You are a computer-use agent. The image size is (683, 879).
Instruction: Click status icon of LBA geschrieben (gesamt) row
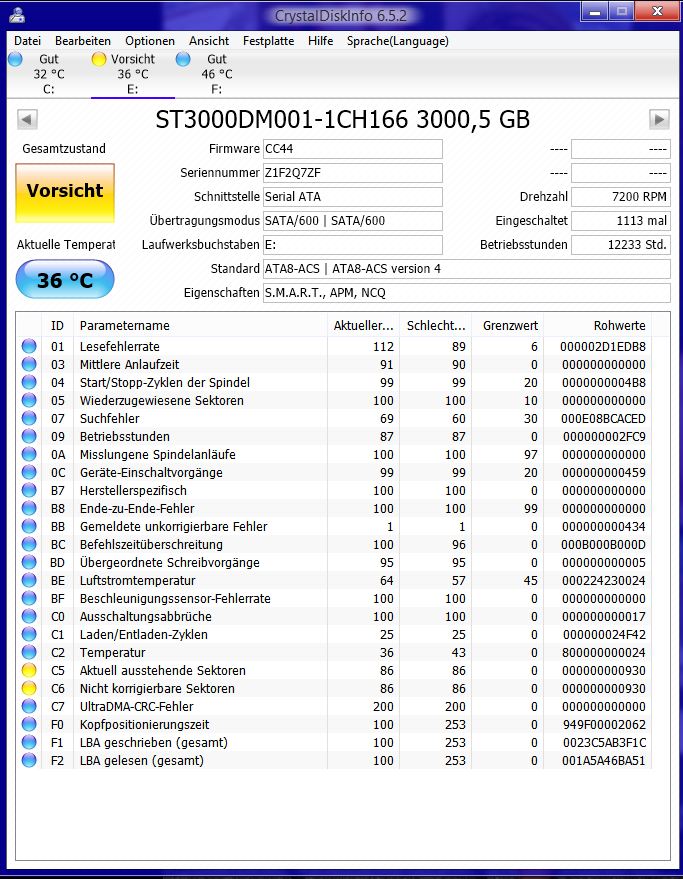(29, 742)
